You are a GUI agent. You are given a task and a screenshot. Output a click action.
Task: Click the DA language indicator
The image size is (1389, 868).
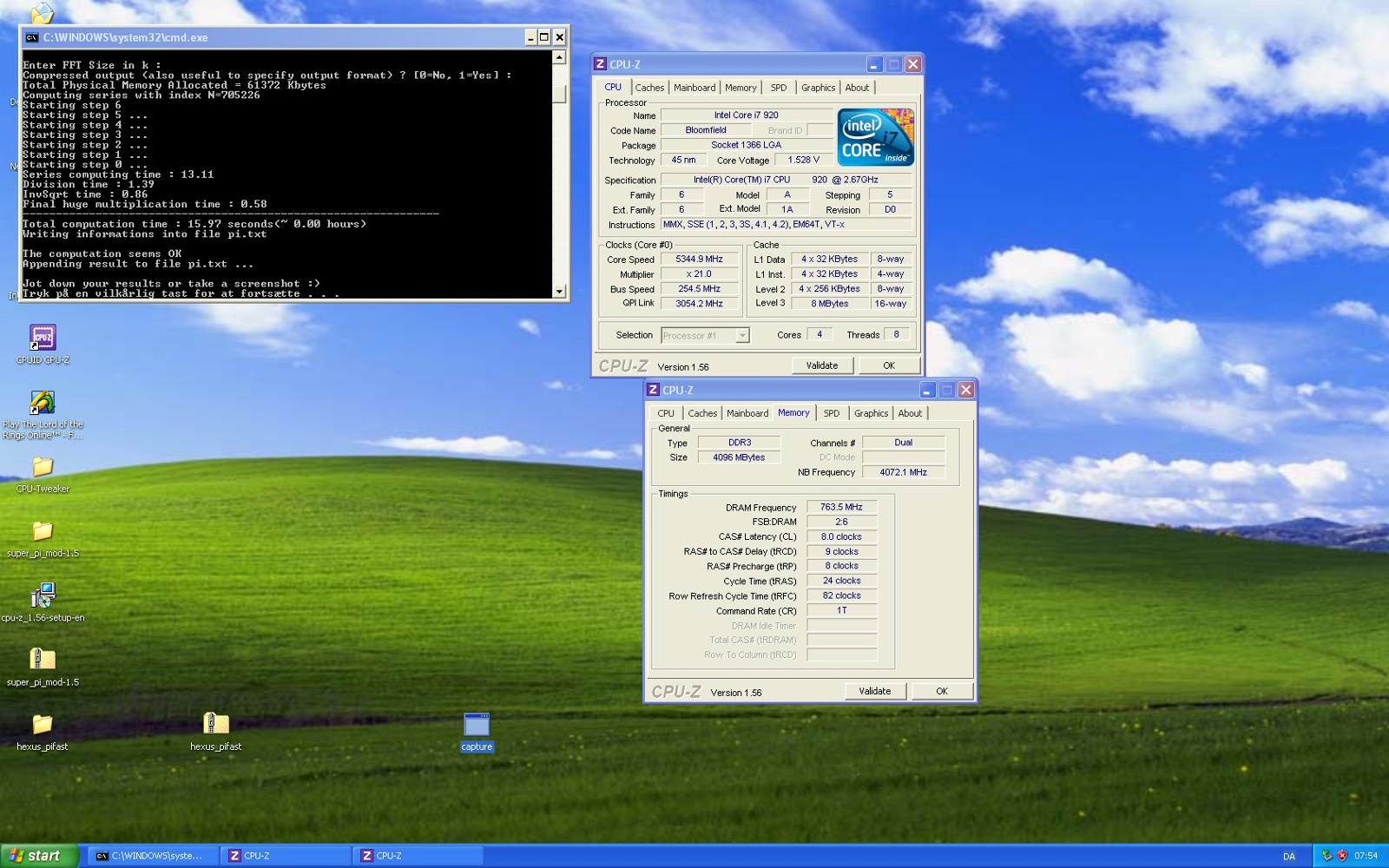1289,856
